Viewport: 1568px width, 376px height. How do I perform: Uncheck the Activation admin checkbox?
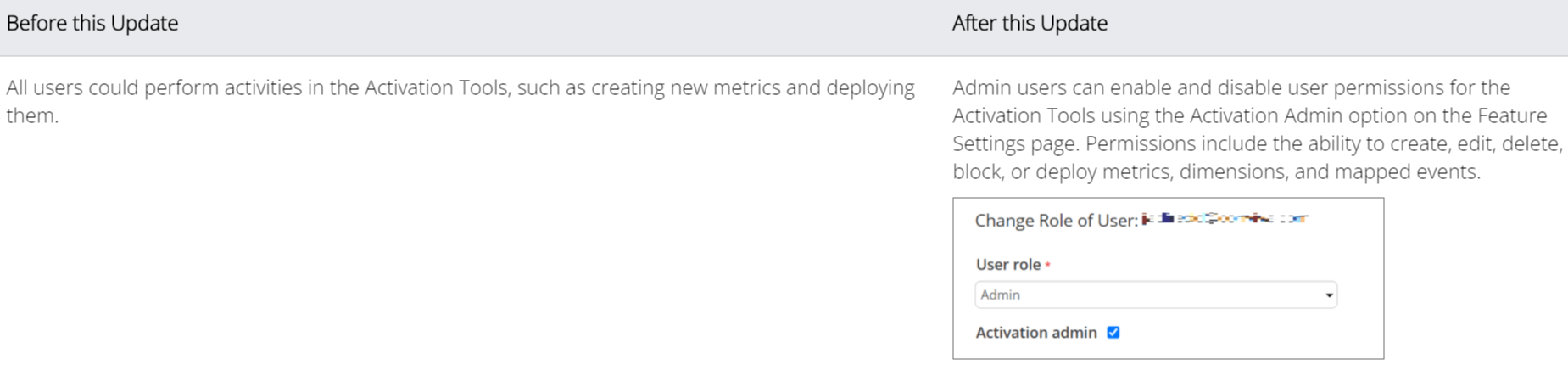pyautogui.click(x=1113, y=333)
